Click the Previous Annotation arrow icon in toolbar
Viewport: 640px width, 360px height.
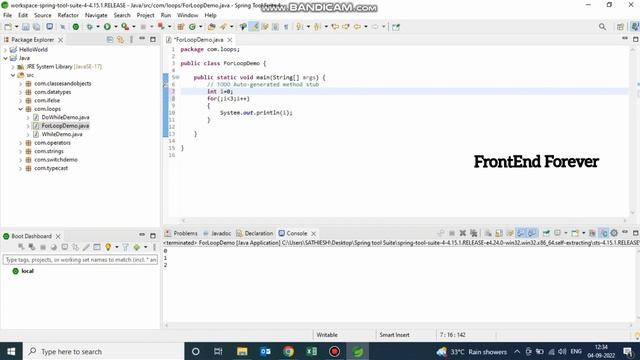[x=318, y=27]
